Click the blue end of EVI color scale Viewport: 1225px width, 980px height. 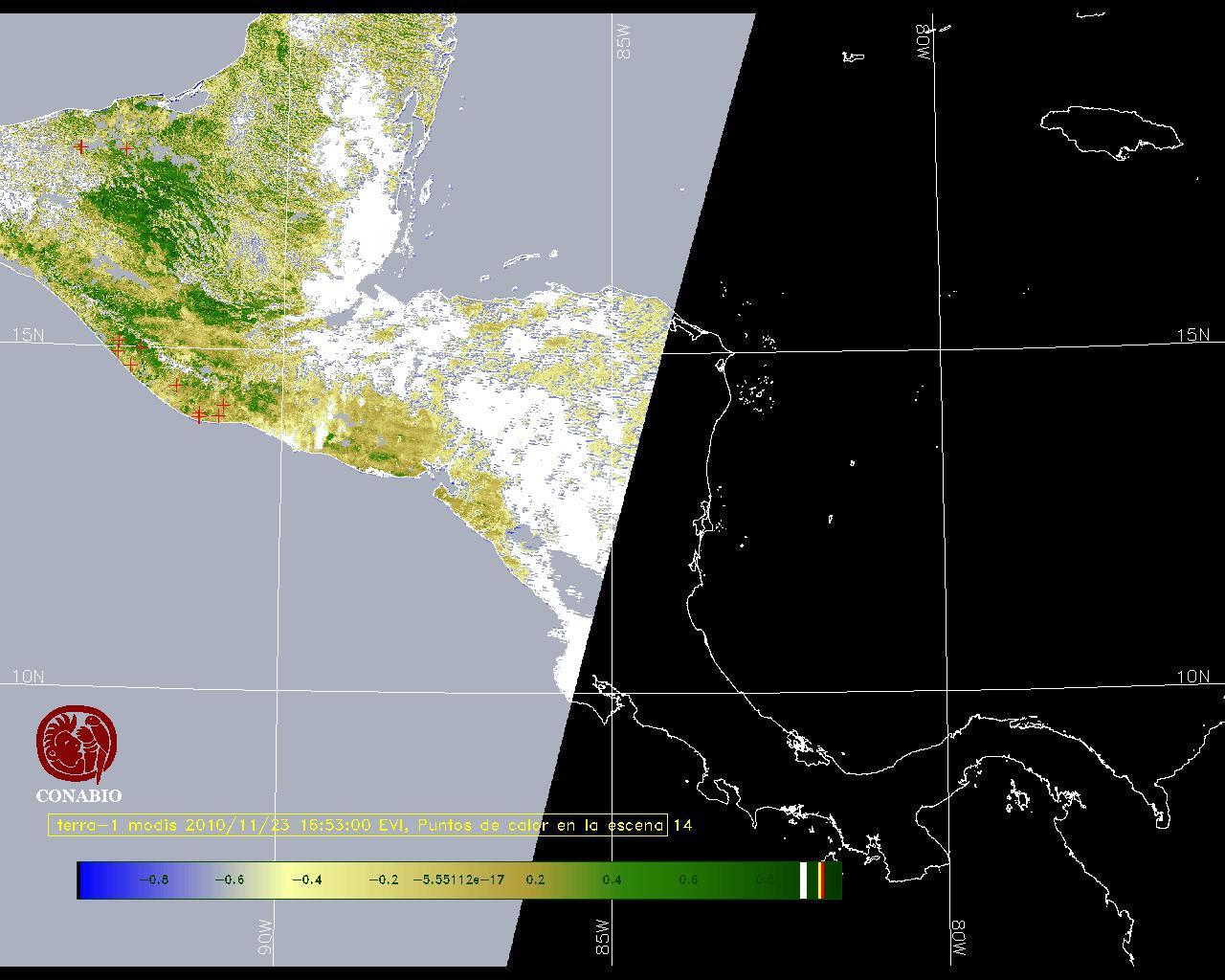92,880
